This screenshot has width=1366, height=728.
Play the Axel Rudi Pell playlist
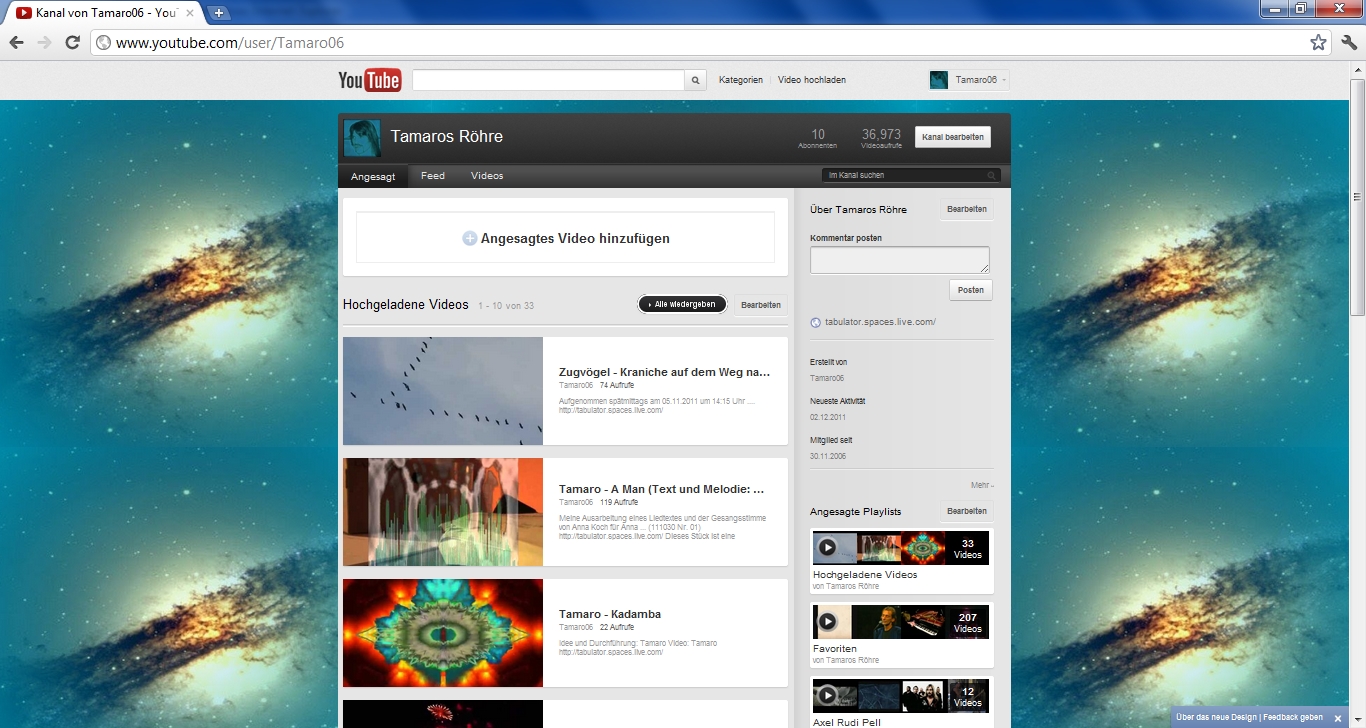click(x=827, y=696)
